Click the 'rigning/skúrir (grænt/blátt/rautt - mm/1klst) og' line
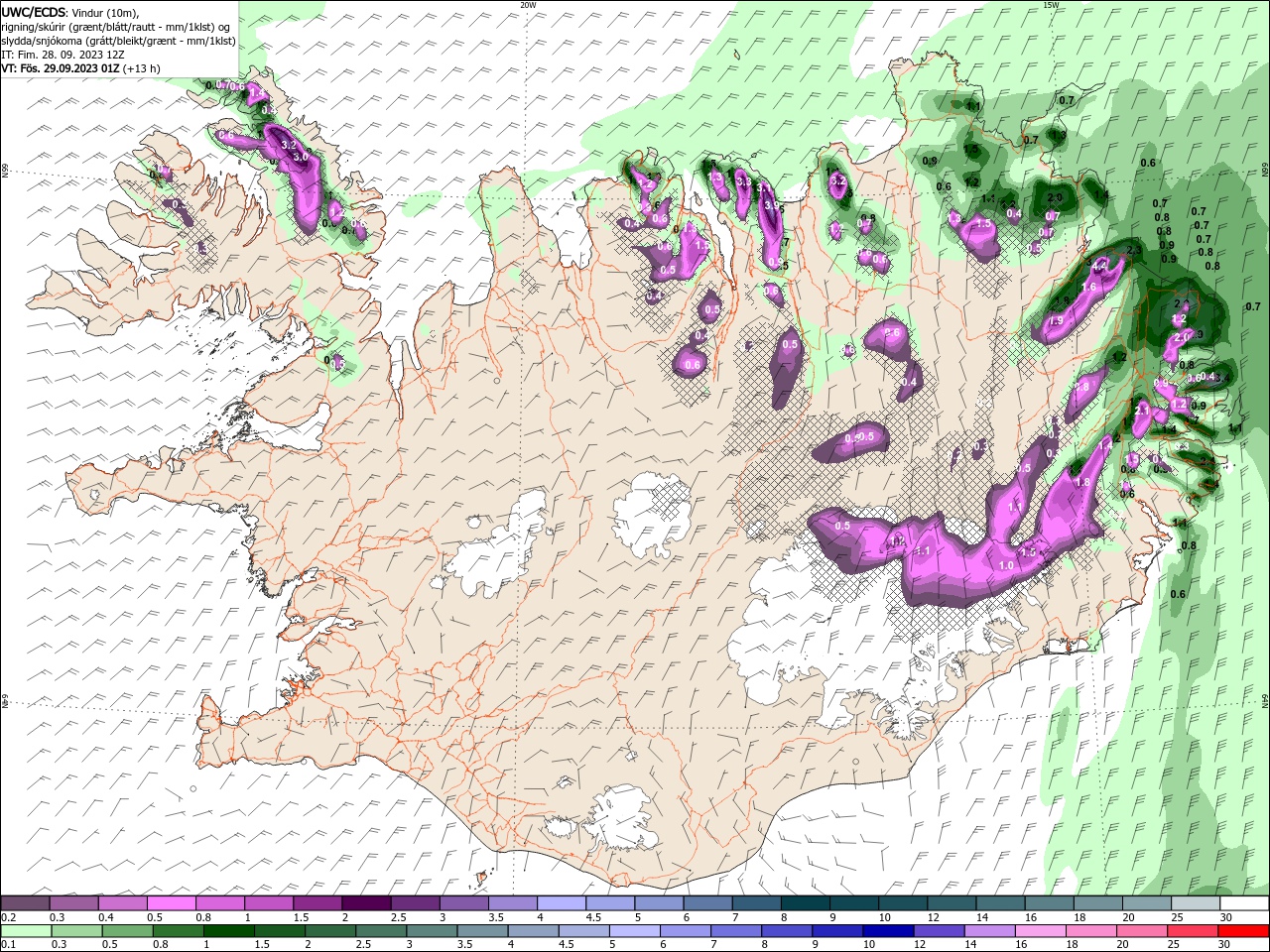 (x=117, y=26)
